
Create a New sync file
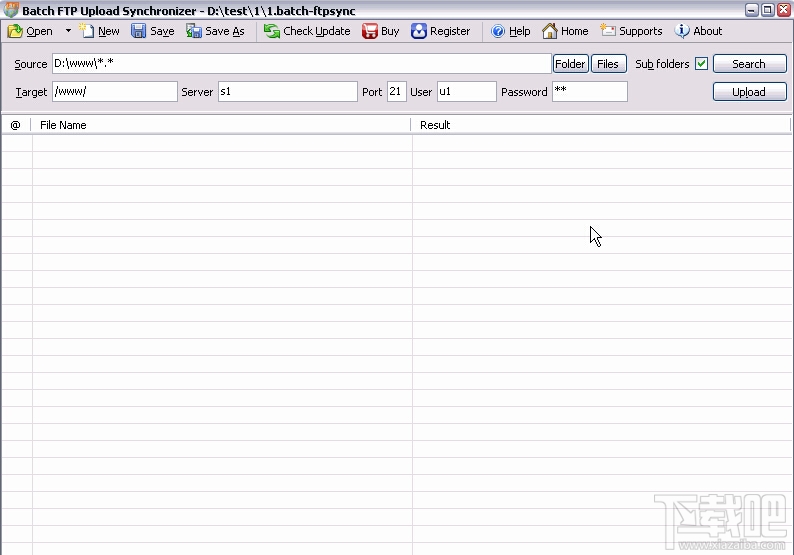coord(99,31)
